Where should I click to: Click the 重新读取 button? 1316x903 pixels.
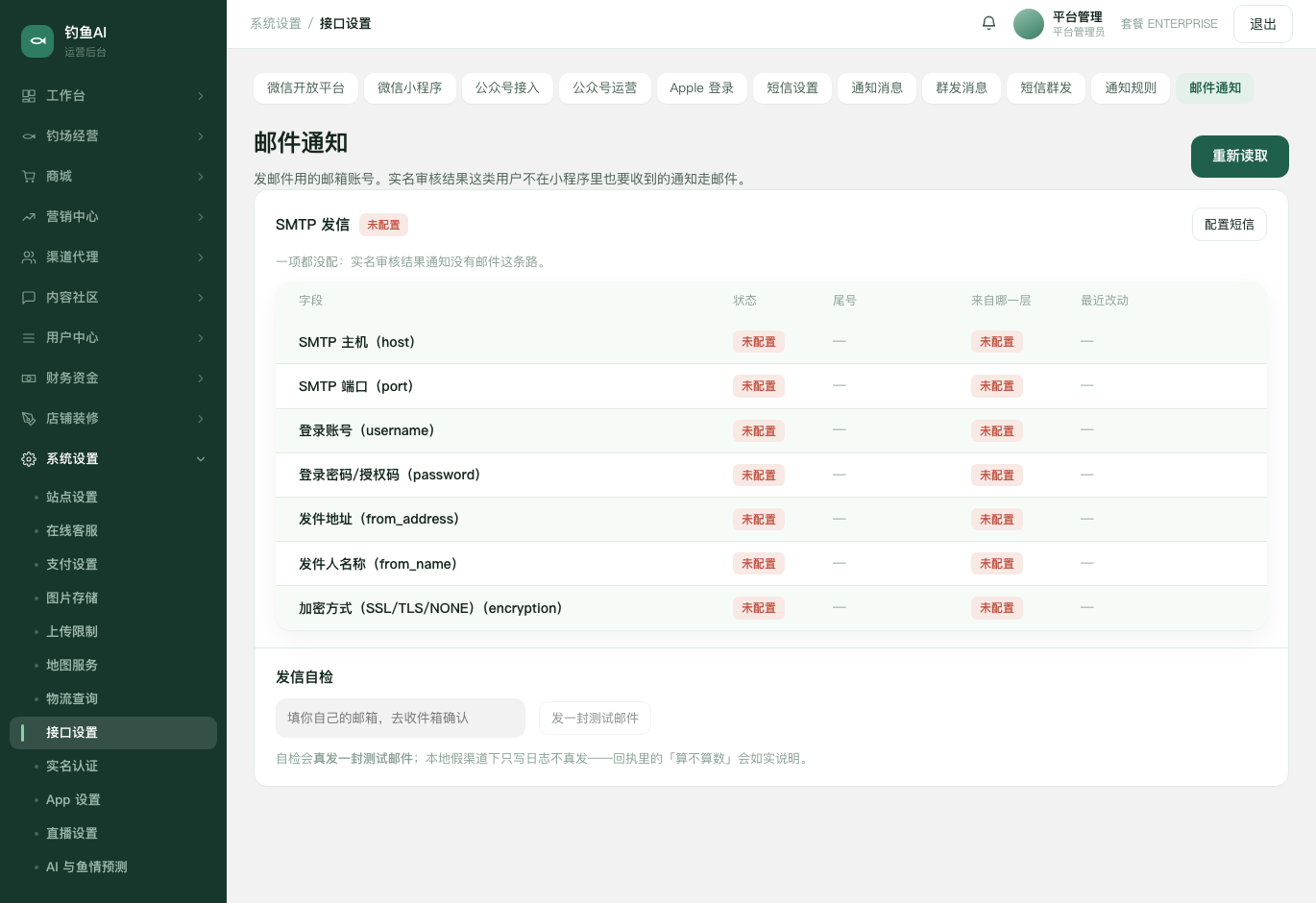[x=1240, y=157]
